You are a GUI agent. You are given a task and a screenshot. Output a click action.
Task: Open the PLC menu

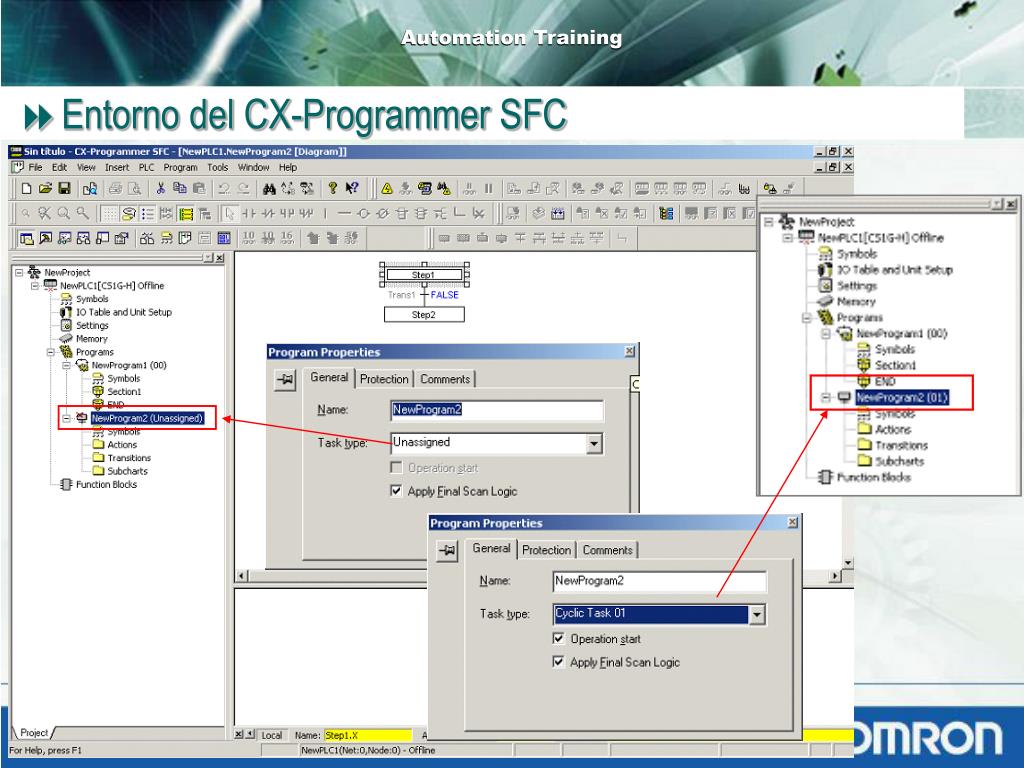click(146, 167)
